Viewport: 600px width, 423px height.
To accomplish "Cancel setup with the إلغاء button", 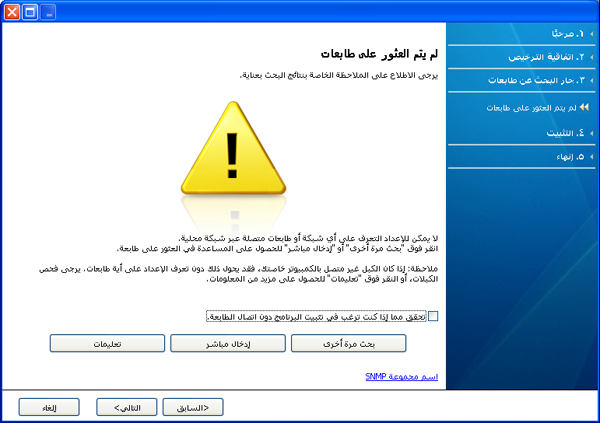I will pos(49,407).
